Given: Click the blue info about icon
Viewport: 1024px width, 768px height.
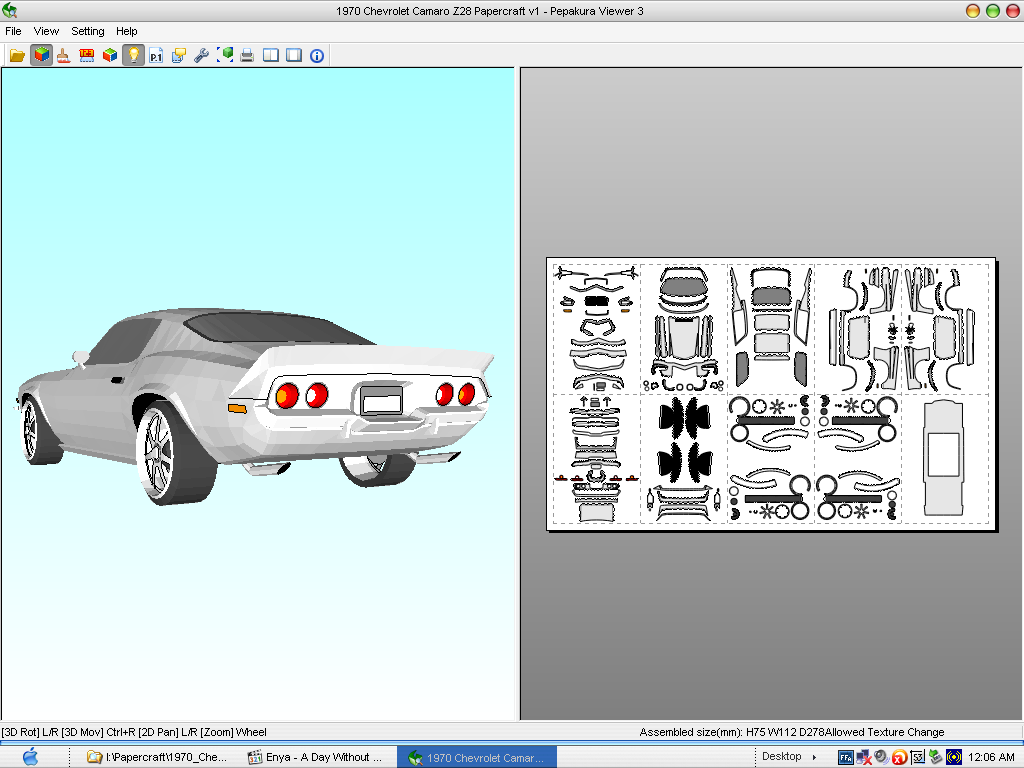Looking at the screenshot, I should click(x=317, y=56).
